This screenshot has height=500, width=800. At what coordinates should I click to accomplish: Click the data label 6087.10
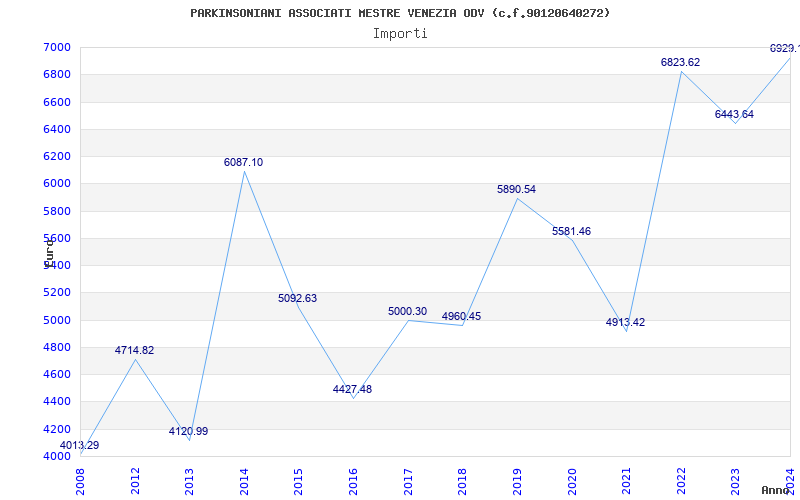point(243,162)
